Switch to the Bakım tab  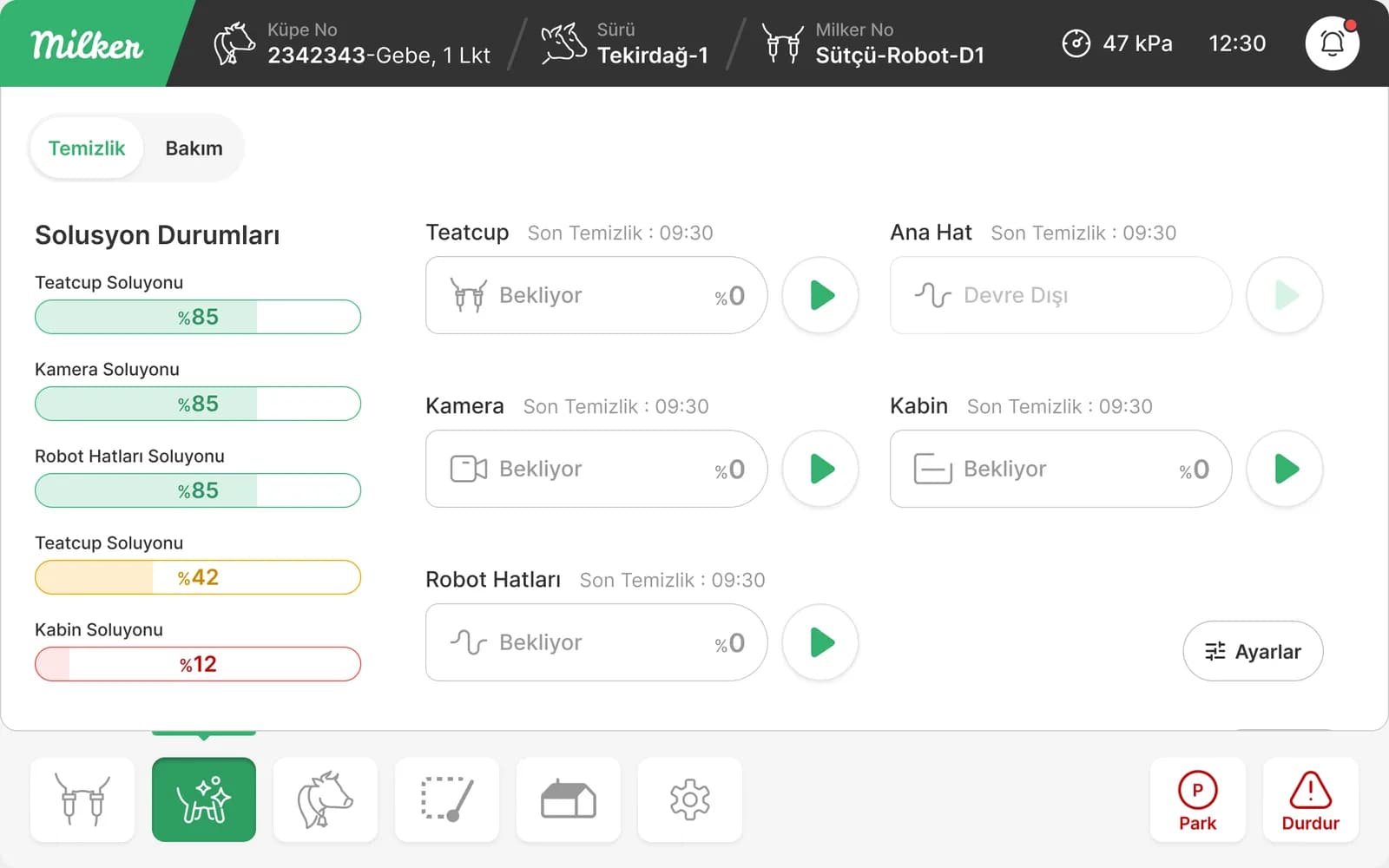pos(194,148)
